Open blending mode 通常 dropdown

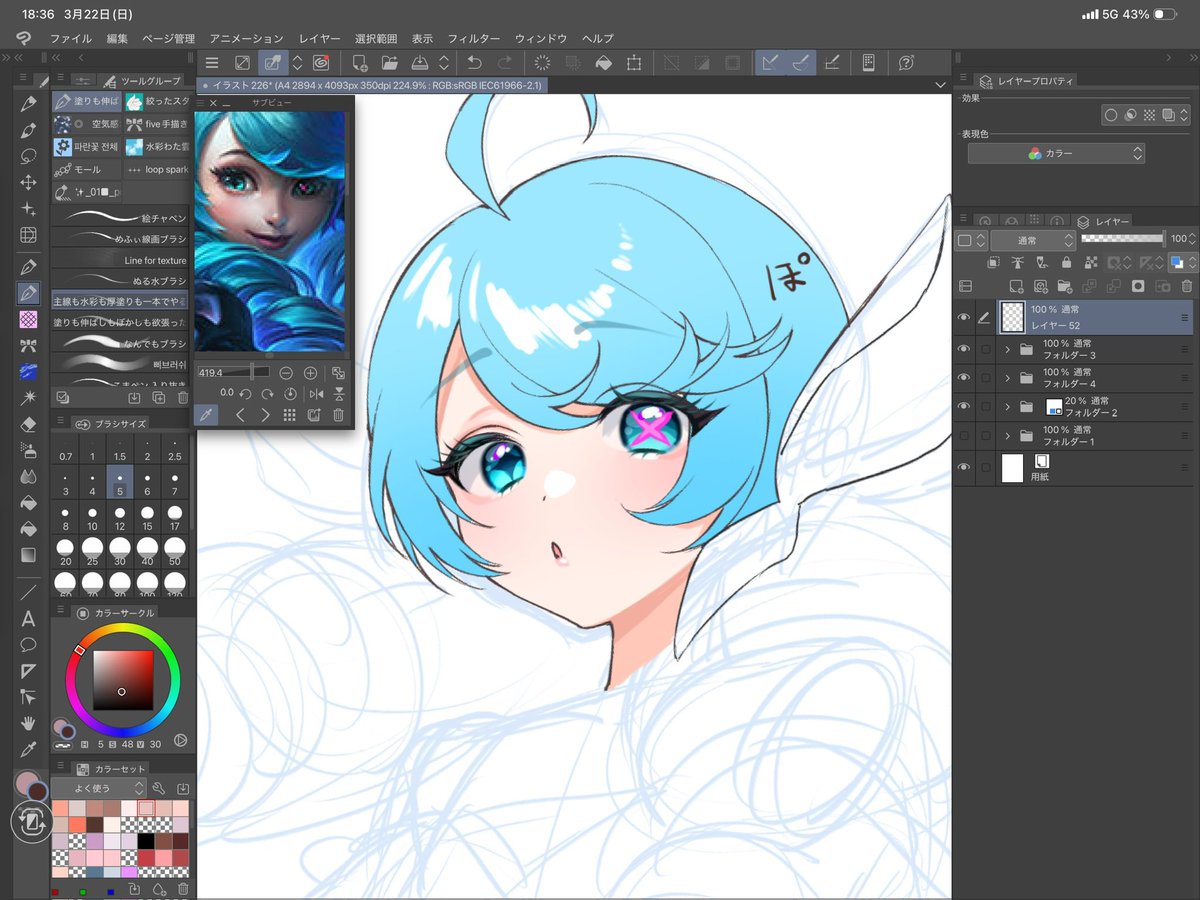1033,240
